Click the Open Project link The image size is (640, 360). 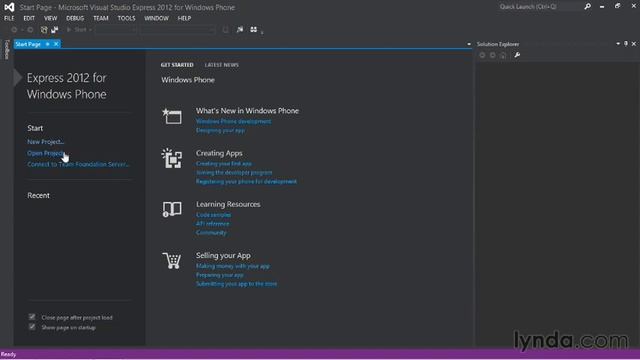click(46, 153)
